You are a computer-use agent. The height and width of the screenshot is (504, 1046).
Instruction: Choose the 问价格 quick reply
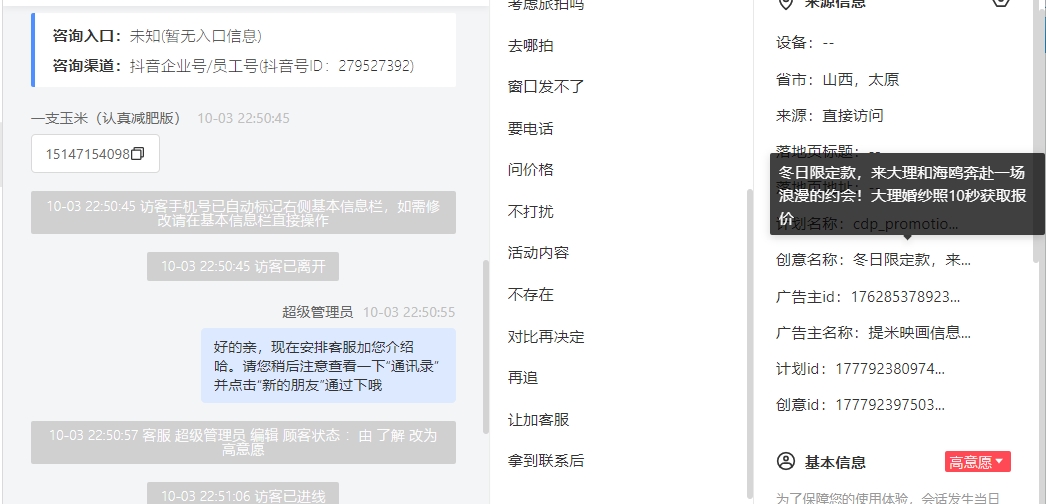pos(530,170)
